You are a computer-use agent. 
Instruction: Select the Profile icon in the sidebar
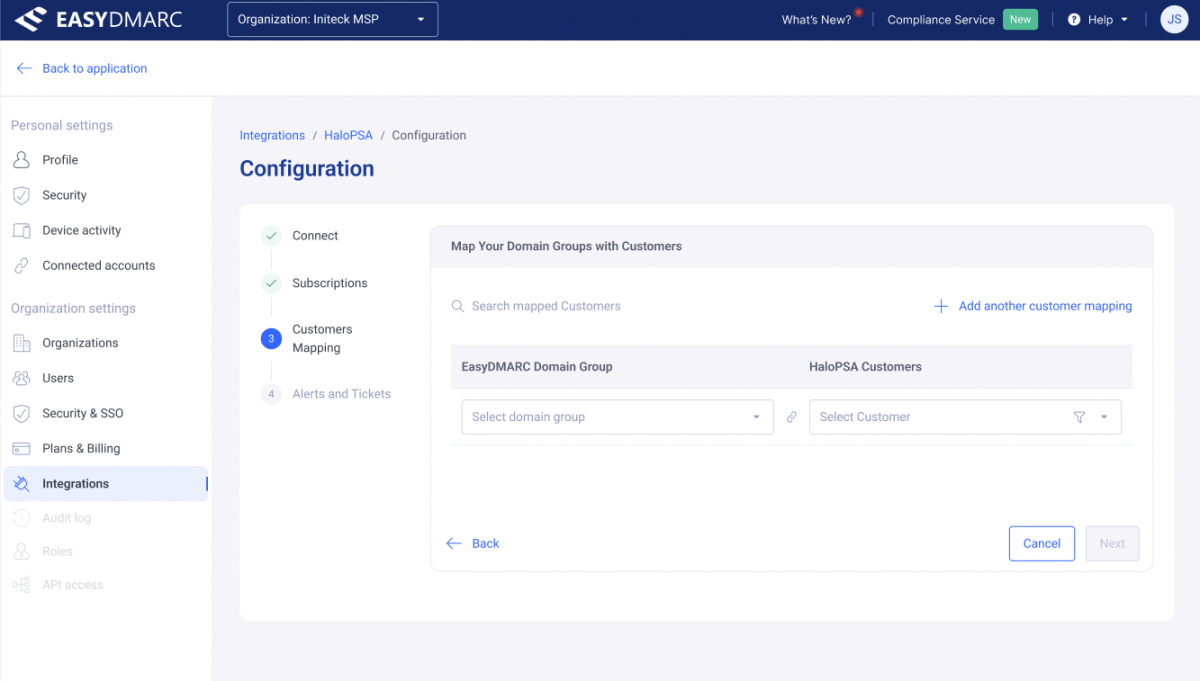click(22, 160)
